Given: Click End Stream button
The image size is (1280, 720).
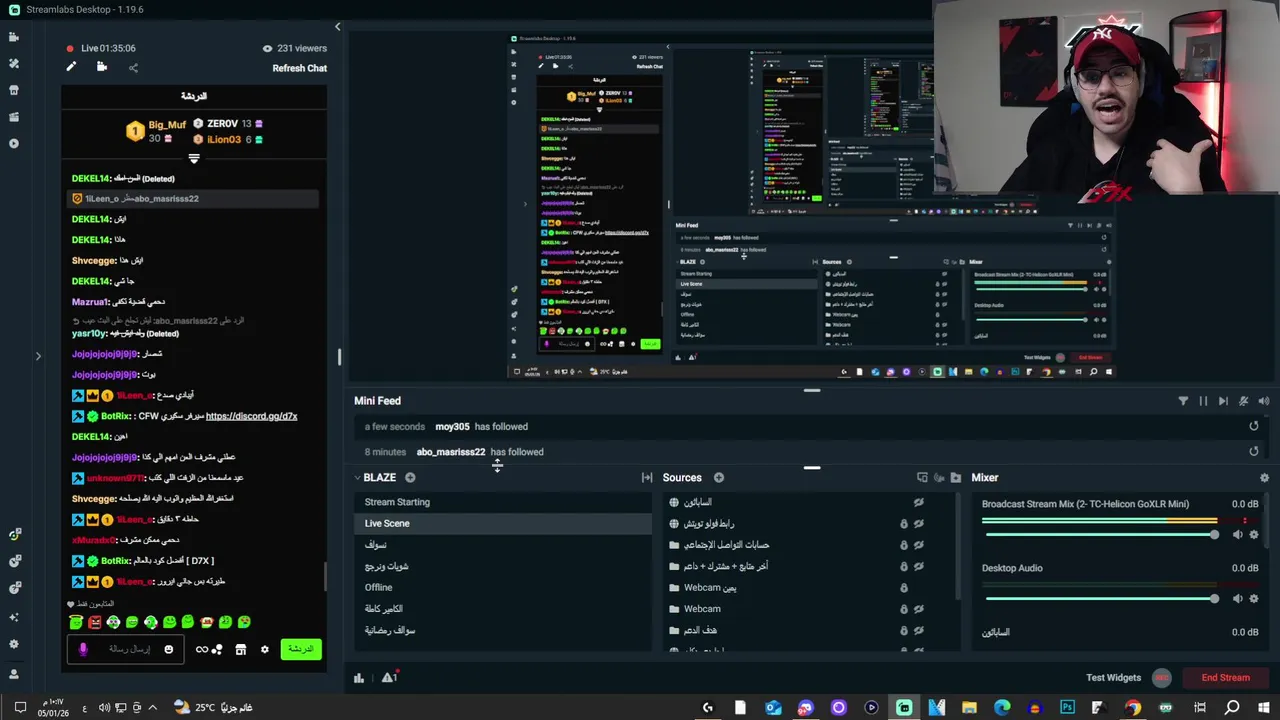Looking at the screenshot, I should 1225,678.
